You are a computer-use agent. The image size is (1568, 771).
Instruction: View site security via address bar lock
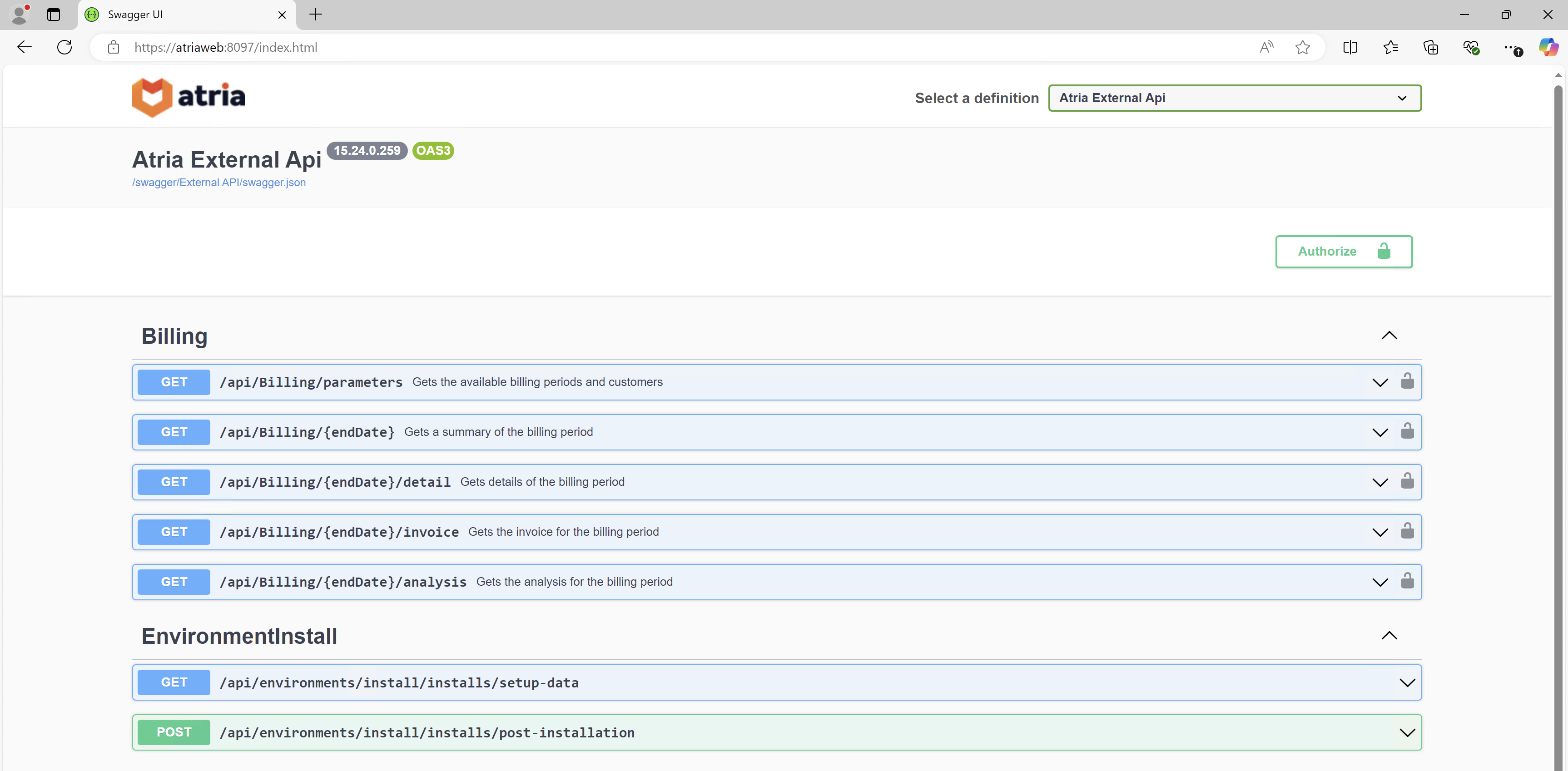113,47
